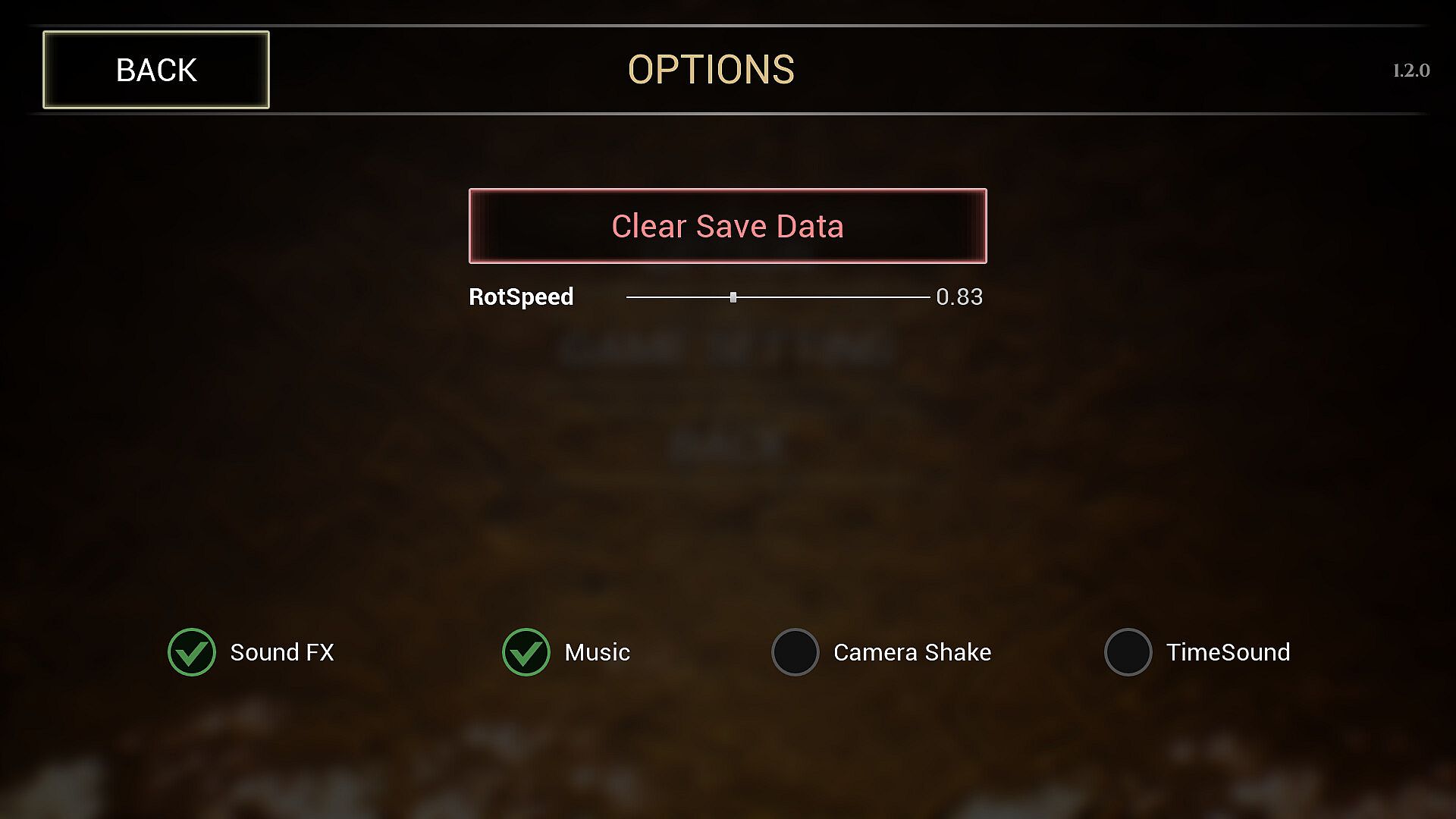Click the 0.83 RotSpeed value readout
The width and height of the screenshot is (1456, 819).
coord(959,297)
